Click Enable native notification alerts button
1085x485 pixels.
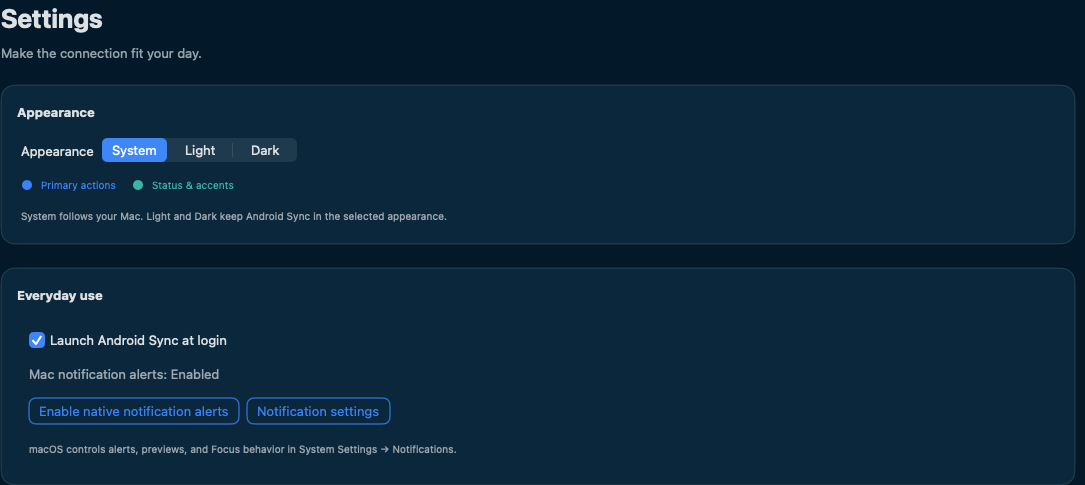(134, 411)
